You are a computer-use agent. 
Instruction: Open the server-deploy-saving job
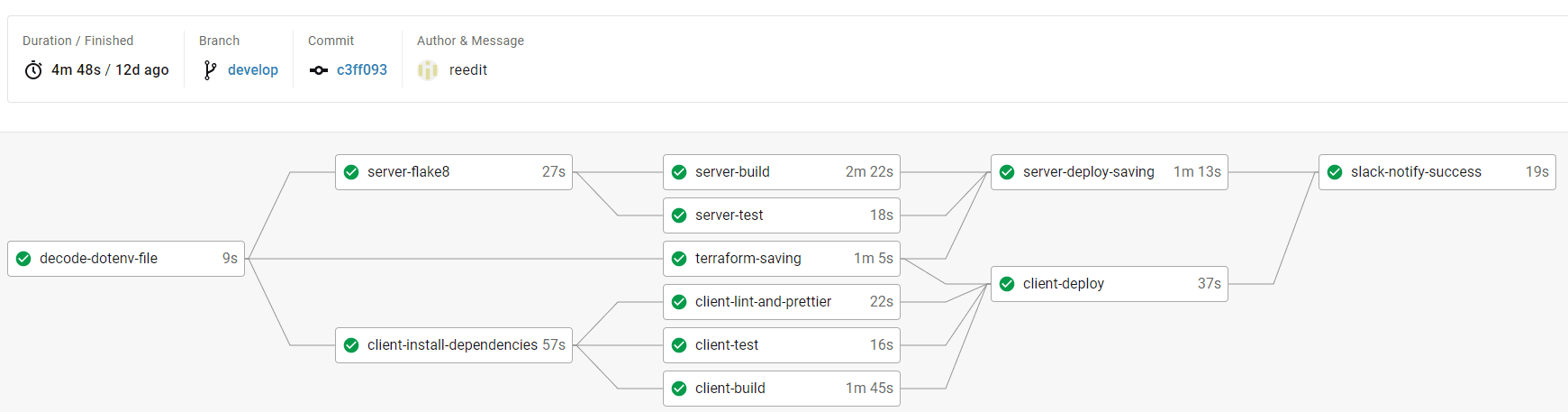click(1109, 172)
